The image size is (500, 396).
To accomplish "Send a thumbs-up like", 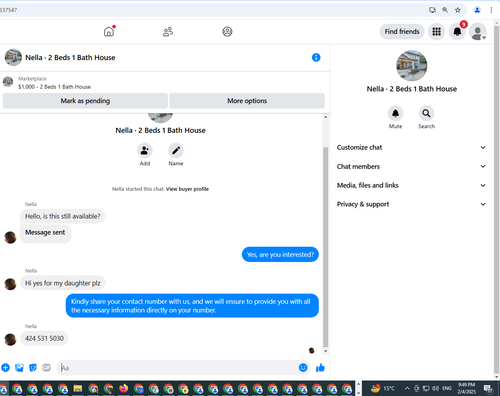I will pyautogui.click(x=320, y=368).
